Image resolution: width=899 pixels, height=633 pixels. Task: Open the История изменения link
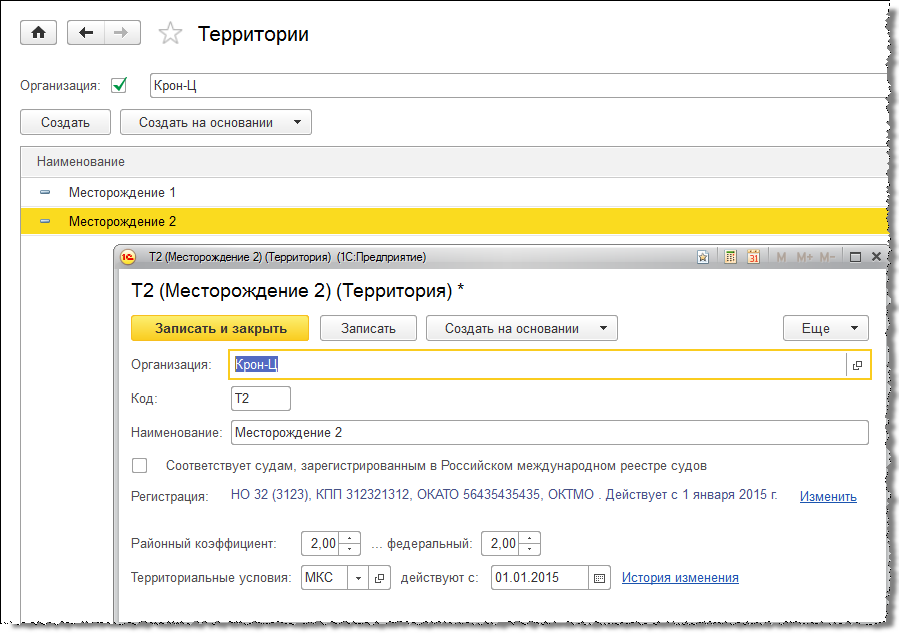point(680,578)
